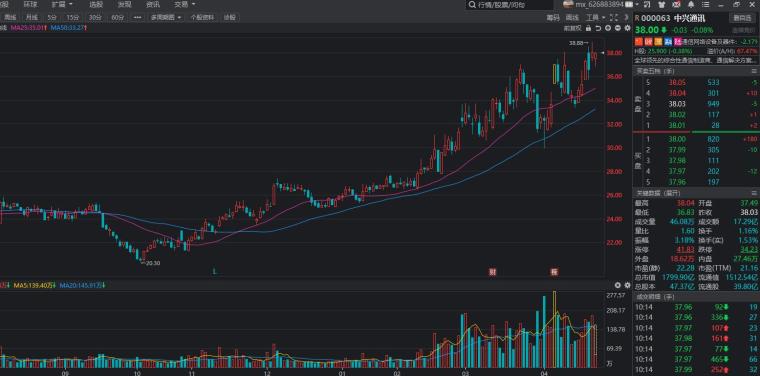This screenshot has width=760, height=376.
Task: Open the main list menu icon
Action: click(706, 5)
